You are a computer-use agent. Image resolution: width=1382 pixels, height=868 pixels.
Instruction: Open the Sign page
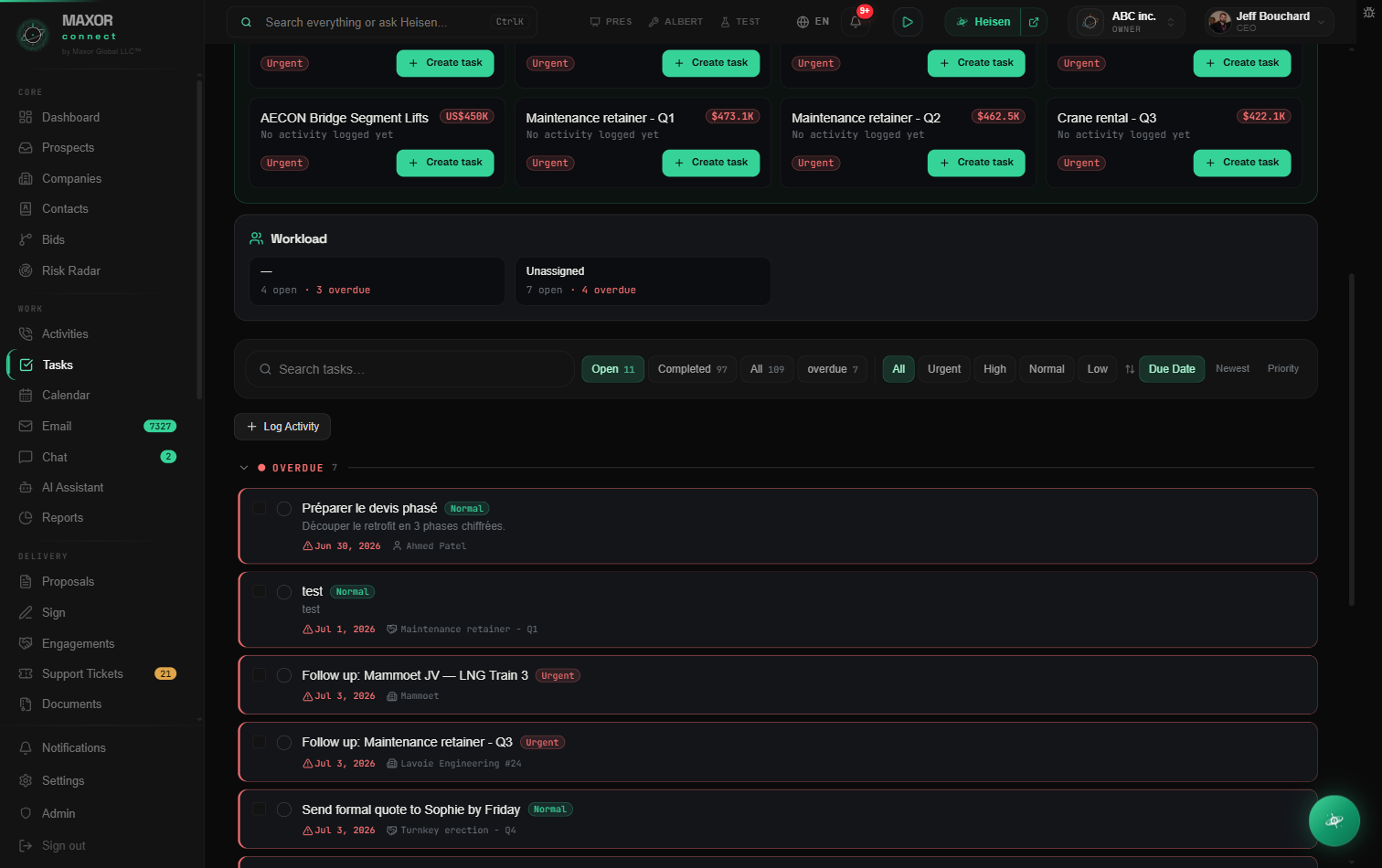click(x=53, y=613)
